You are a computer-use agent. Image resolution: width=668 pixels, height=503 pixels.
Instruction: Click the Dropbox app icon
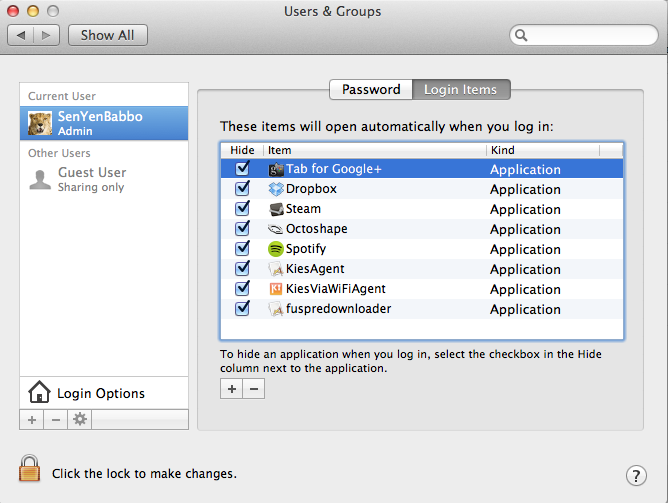276,189
